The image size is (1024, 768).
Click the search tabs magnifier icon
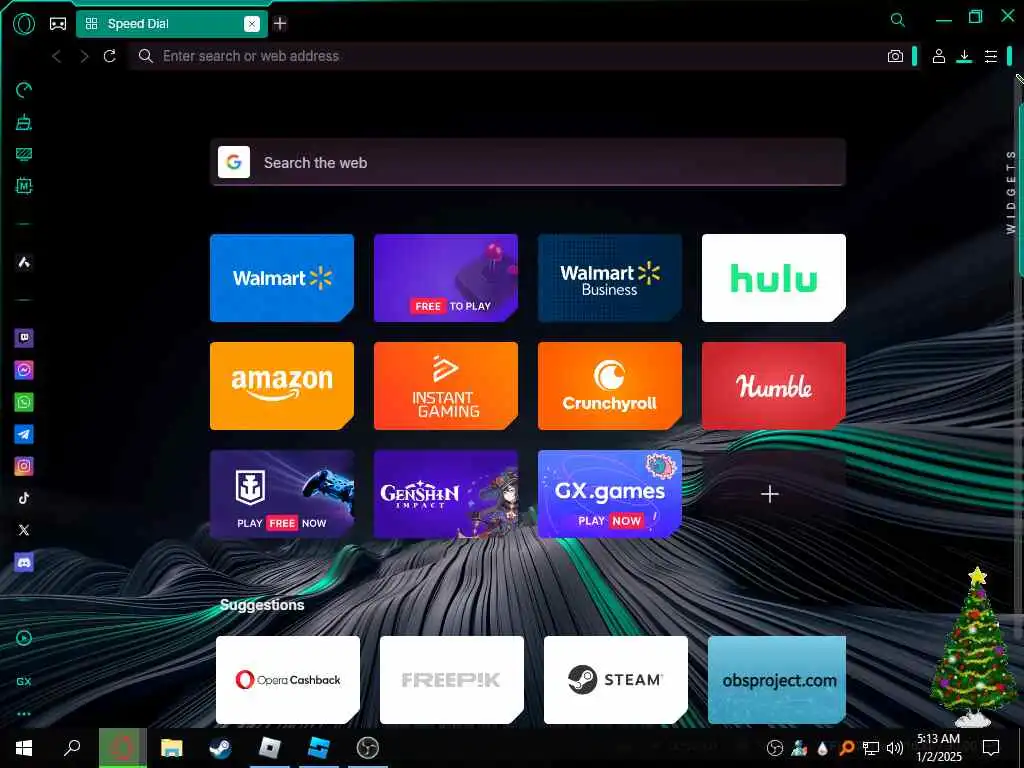coord(898,20)
